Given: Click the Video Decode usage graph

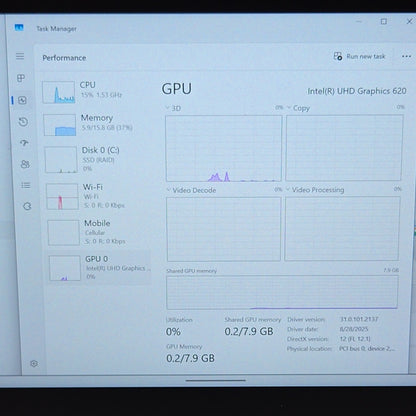Looking at the screenshot, I should [224, 229].
